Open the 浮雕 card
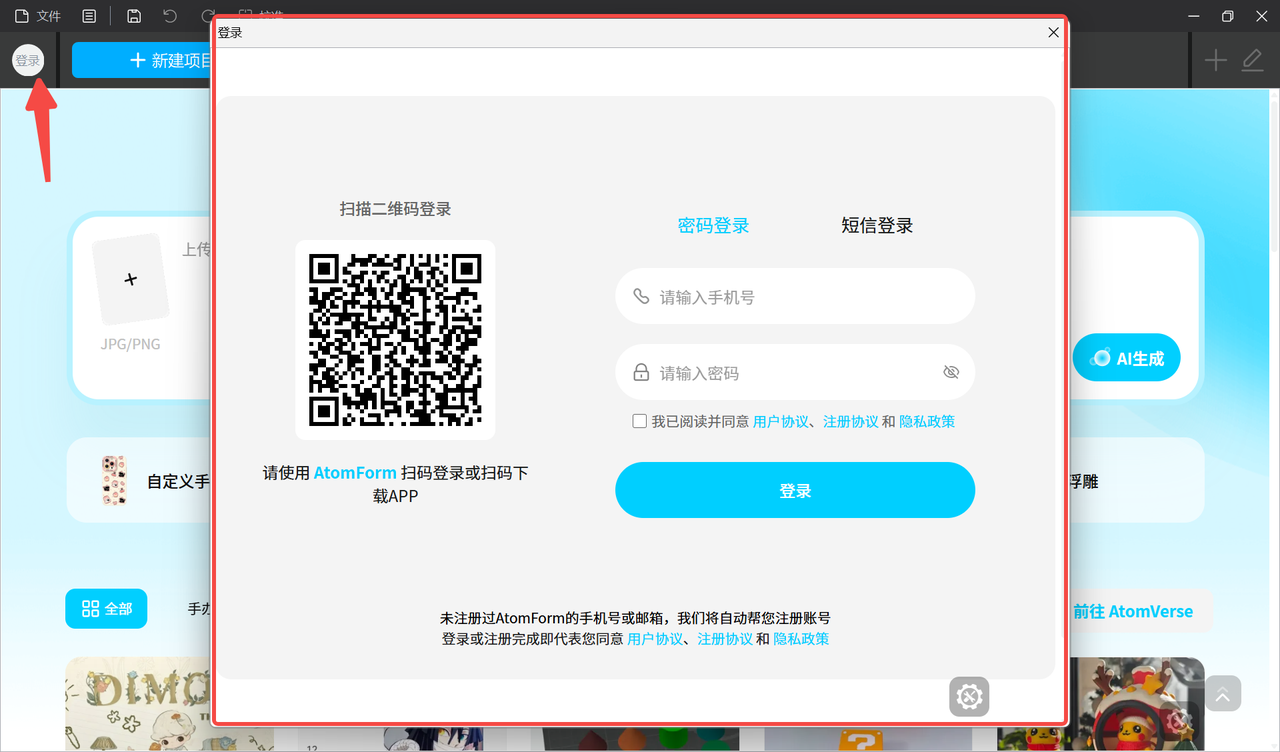The width and height of the screenshot is (1280, 752). point(1135,481)
